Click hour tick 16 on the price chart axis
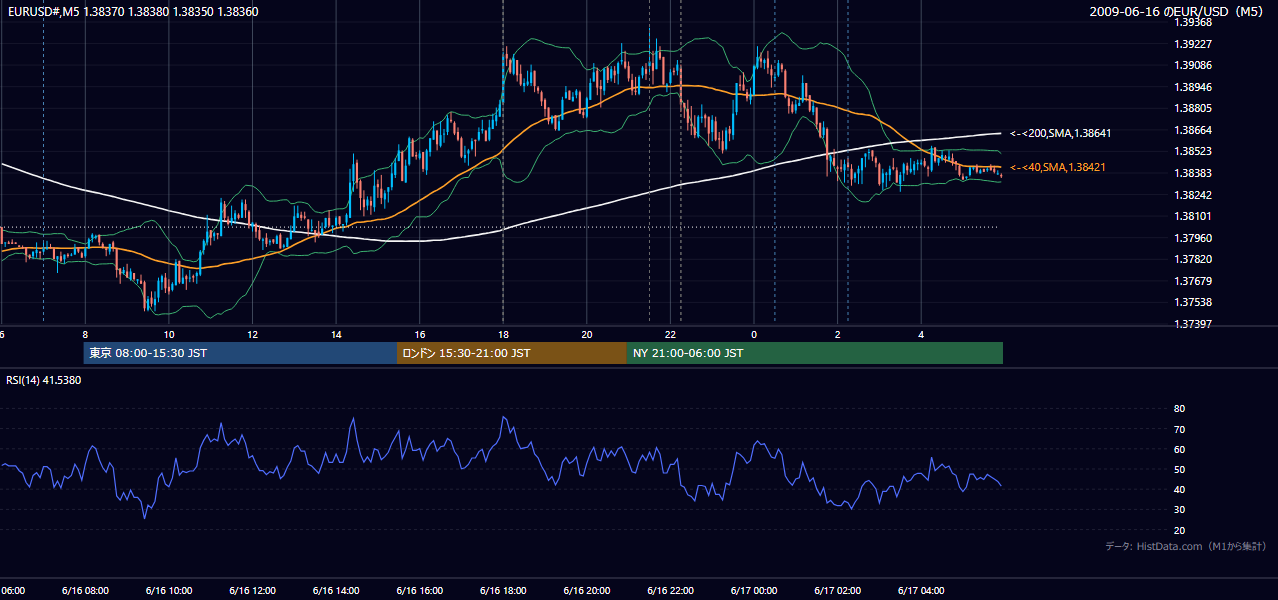The height and width of the screenshot is (600, 1278). (x=420, y=335)
